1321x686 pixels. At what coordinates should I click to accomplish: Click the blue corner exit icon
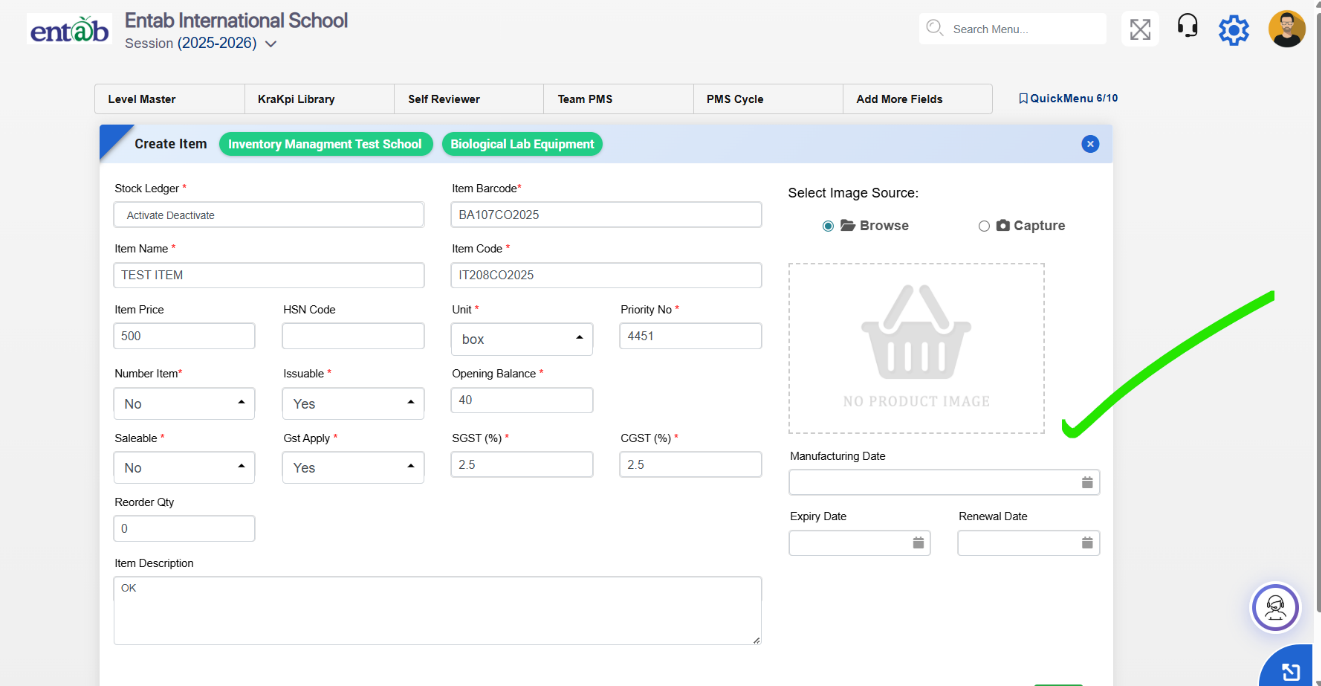(1290, 671)
